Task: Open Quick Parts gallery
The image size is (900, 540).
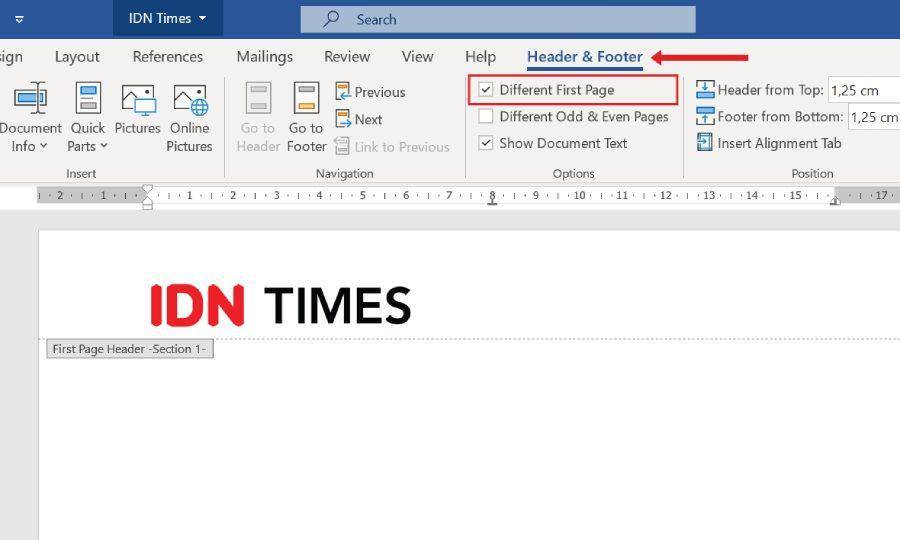Action: (88, 117)
